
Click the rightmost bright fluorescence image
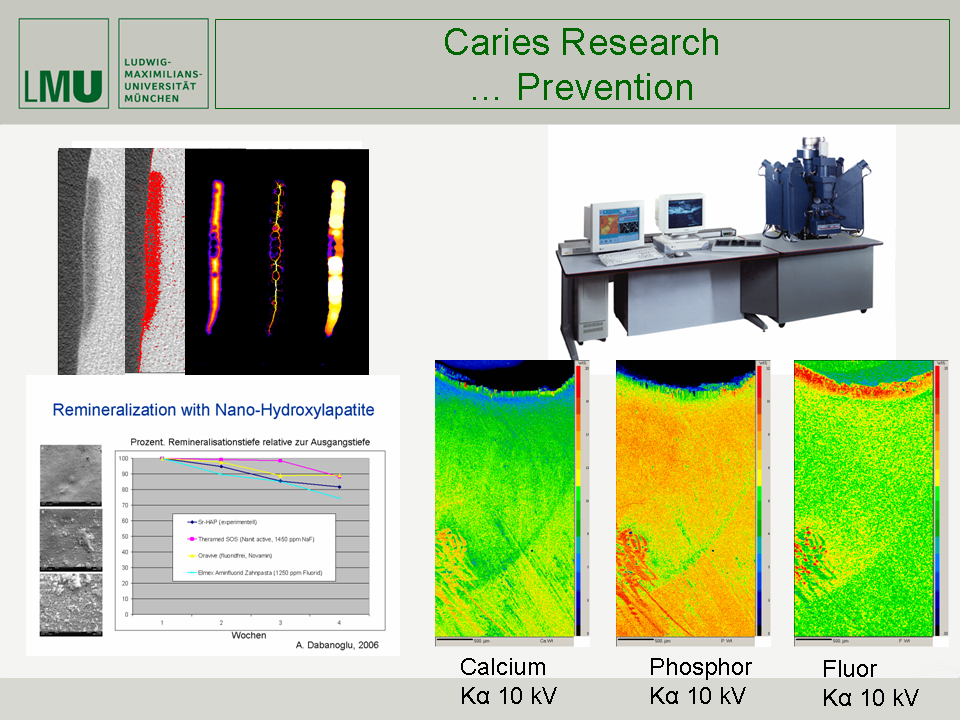338,260
